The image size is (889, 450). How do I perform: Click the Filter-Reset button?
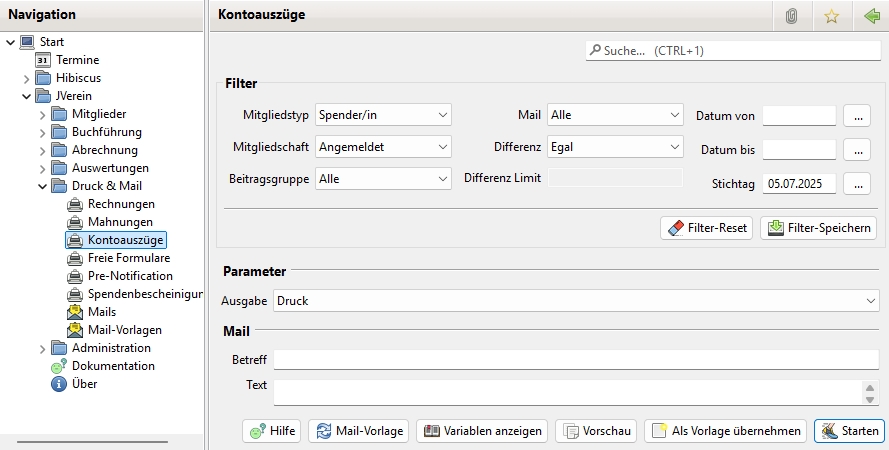(x=706, y=228)
